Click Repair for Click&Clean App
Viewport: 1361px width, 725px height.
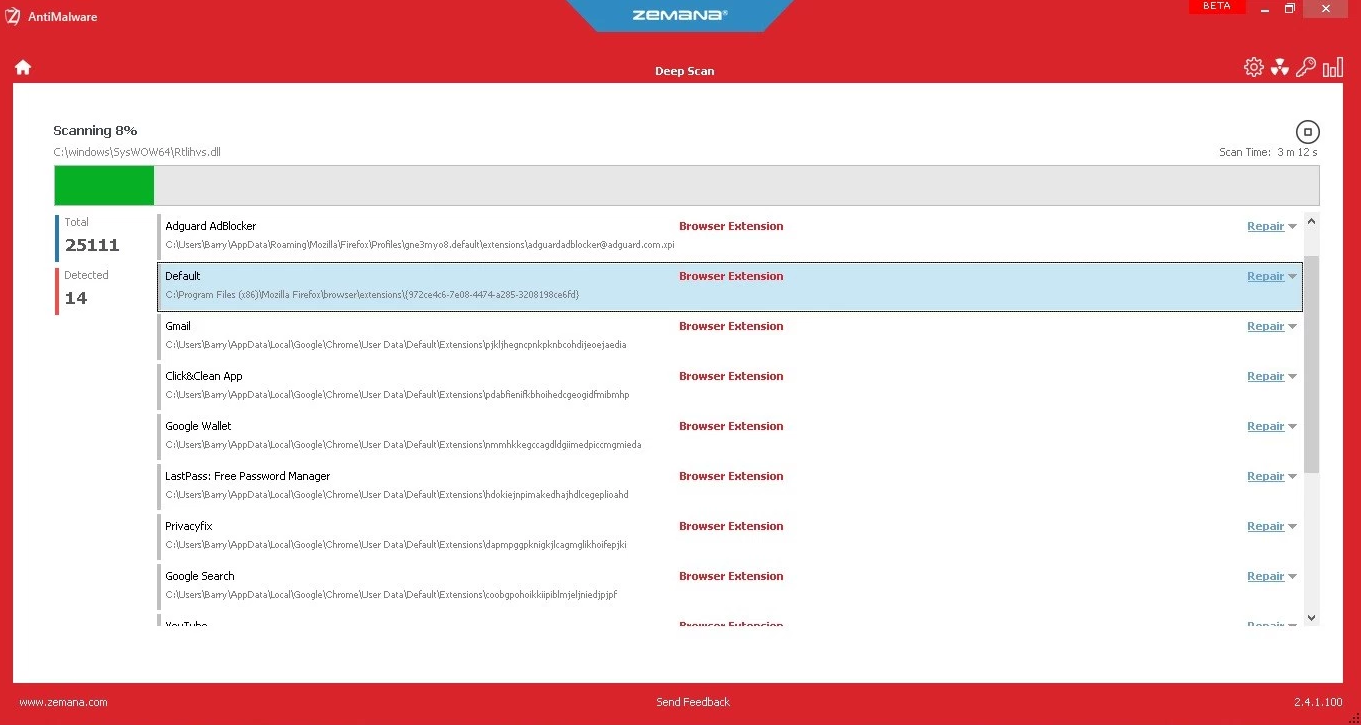(x=1265, y=376)
